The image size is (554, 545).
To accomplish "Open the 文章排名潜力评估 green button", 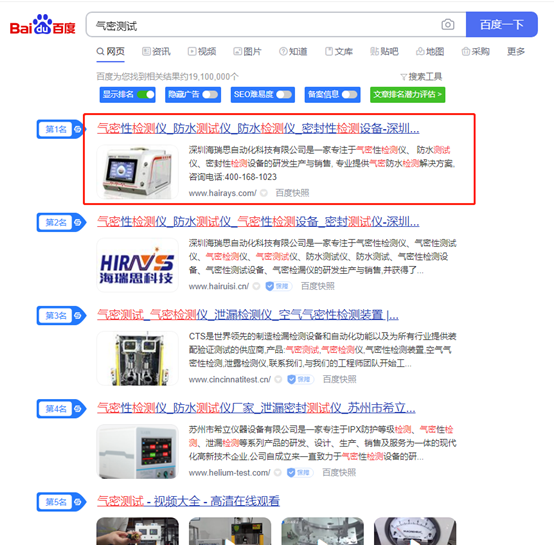I will click(x=407, y=95).
